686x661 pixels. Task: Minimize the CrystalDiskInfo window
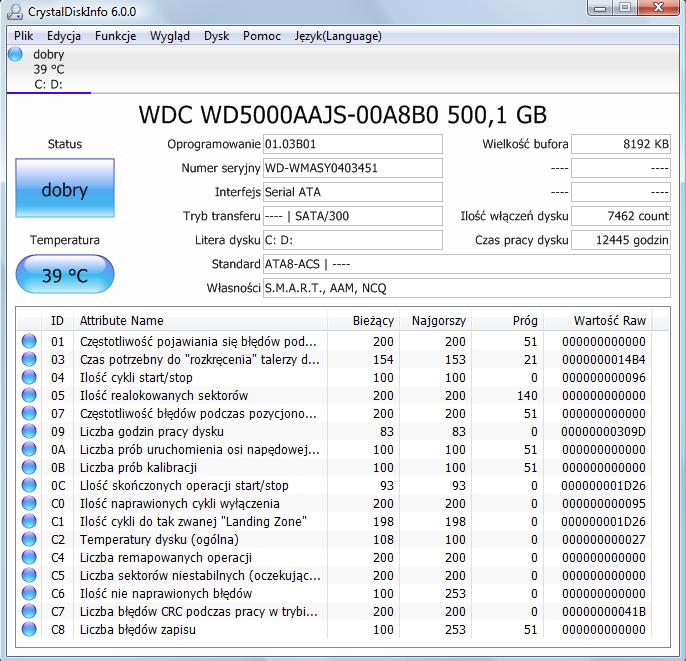point(600,8)
